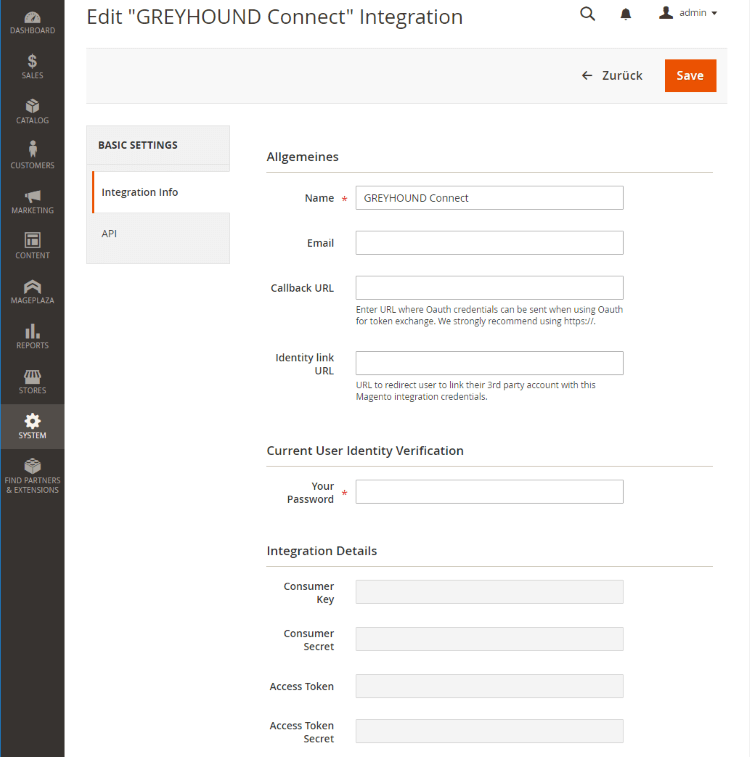
Task: Switch to the API tab
Action: pyautogui.click(x=158, y=234)
